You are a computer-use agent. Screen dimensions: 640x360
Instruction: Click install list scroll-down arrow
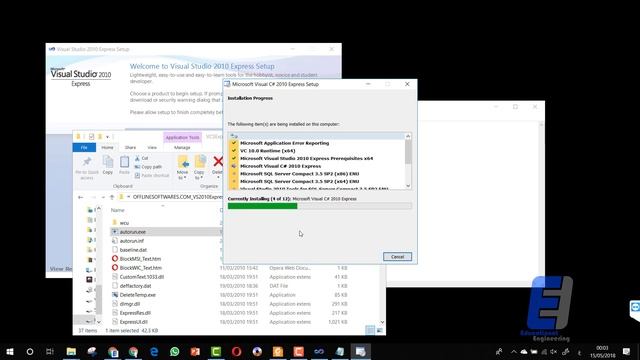[x=408, y=186]
